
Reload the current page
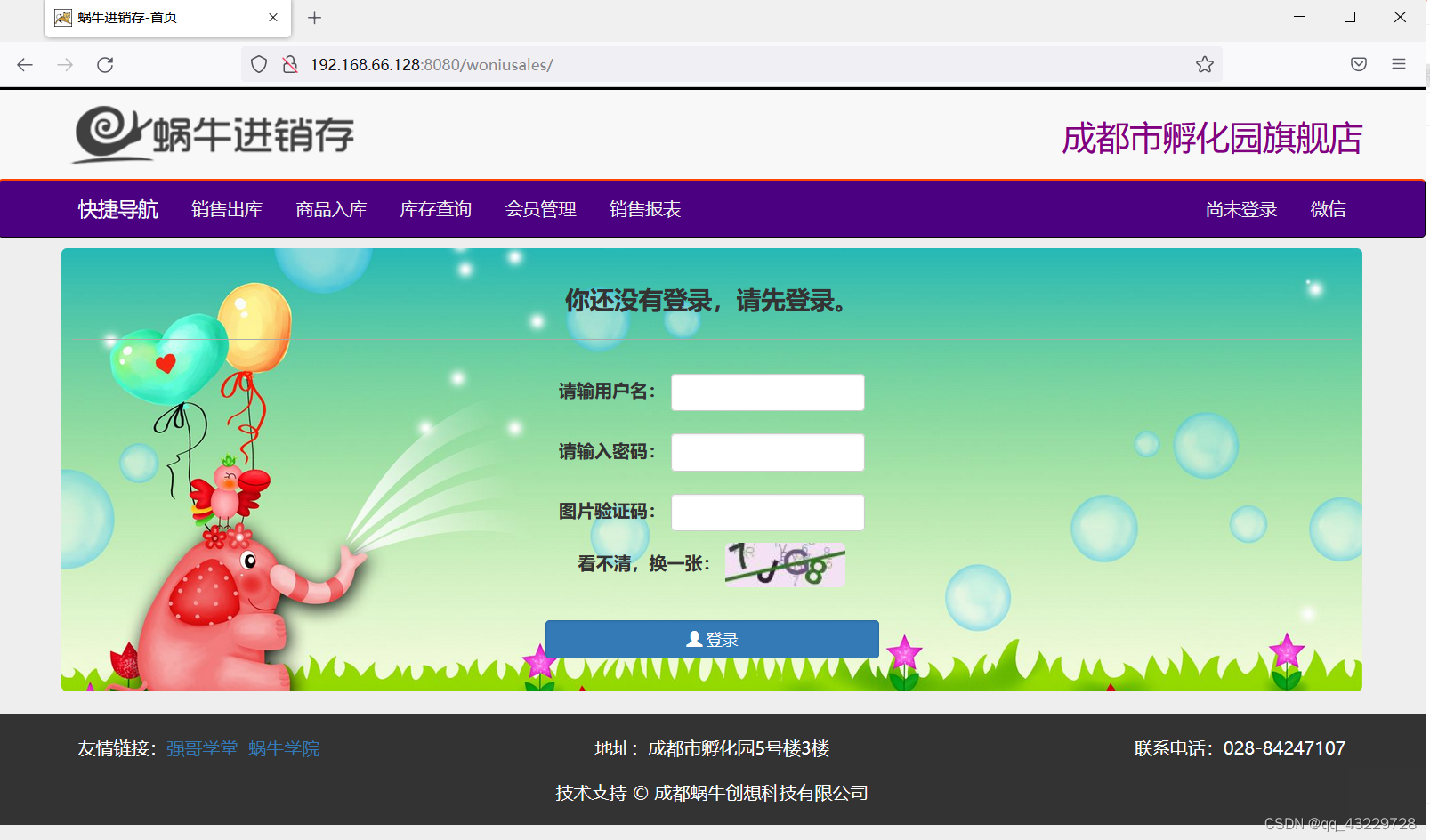[105, 64]
